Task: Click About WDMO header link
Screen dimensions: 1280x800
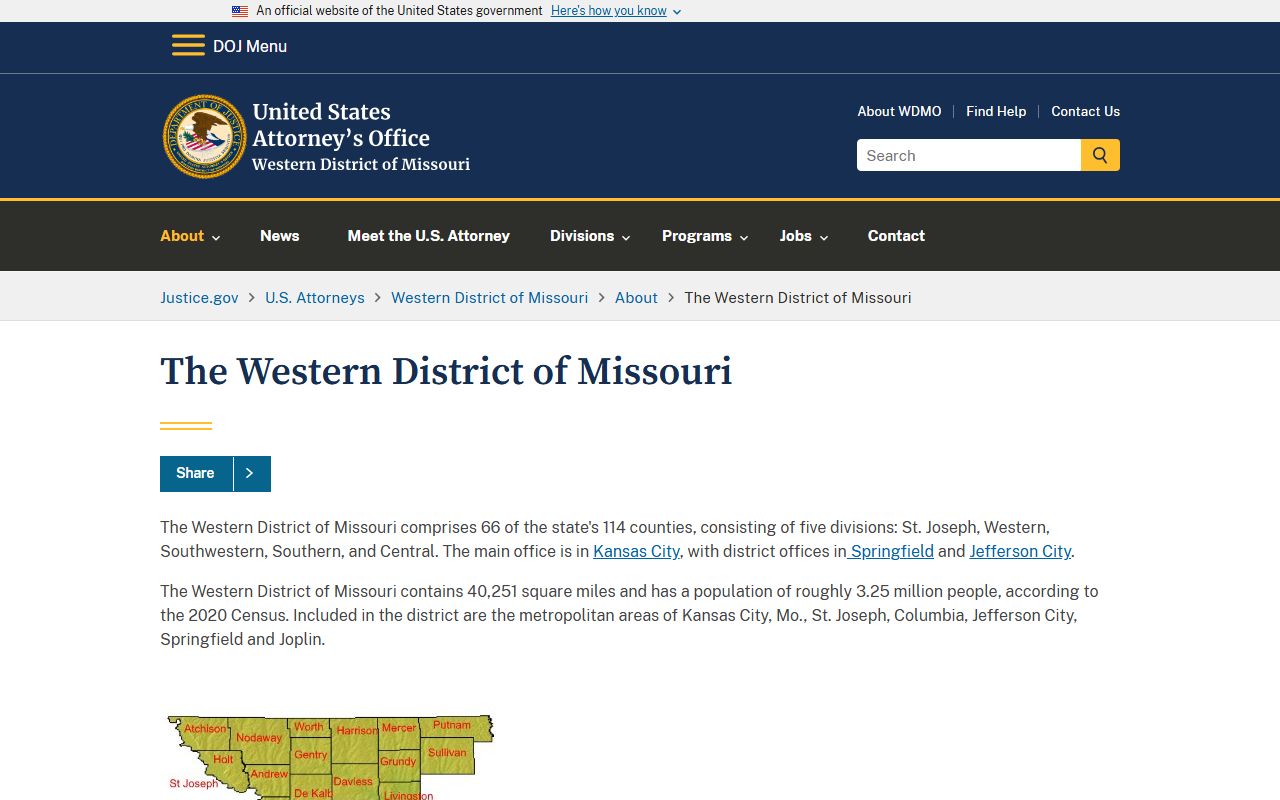Action: 899,111
